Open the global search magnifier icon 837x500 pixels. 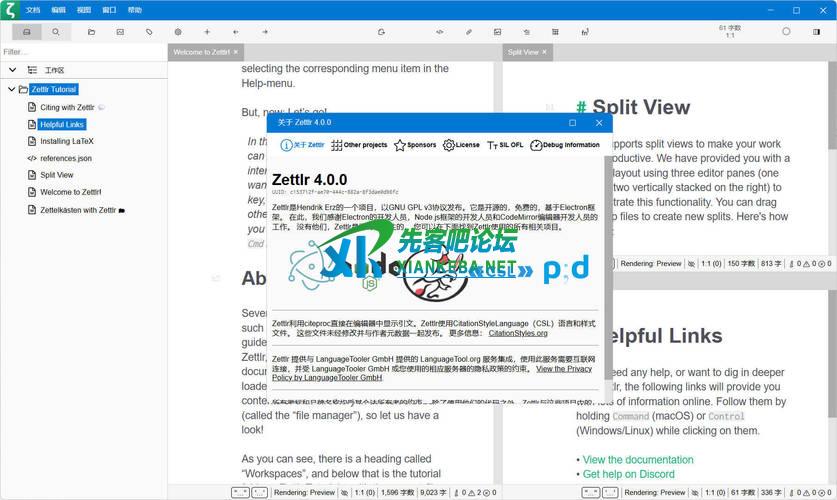coord(55,32)
